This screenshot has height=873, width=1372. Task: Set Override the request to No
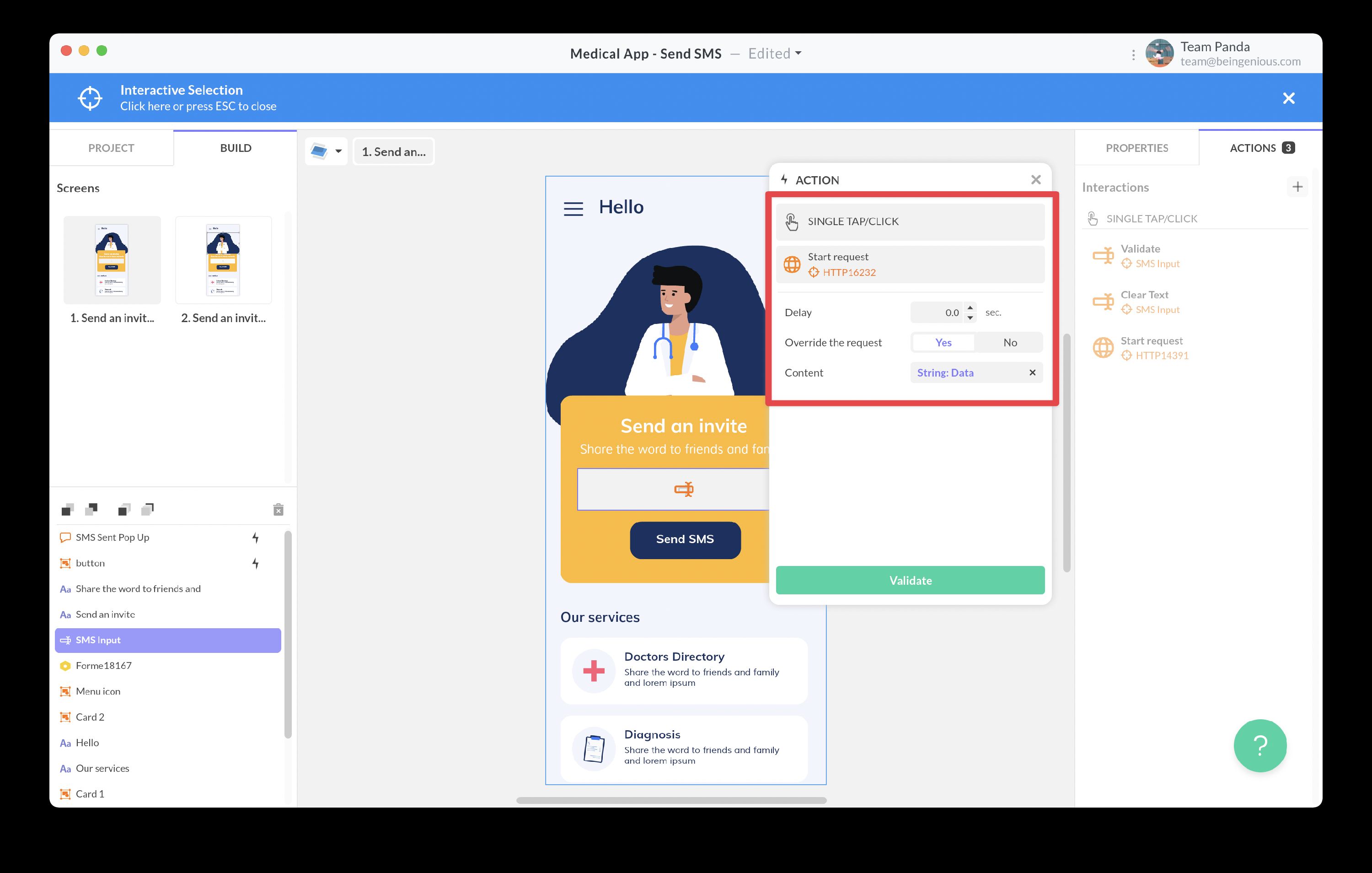tap(1010, 342)
